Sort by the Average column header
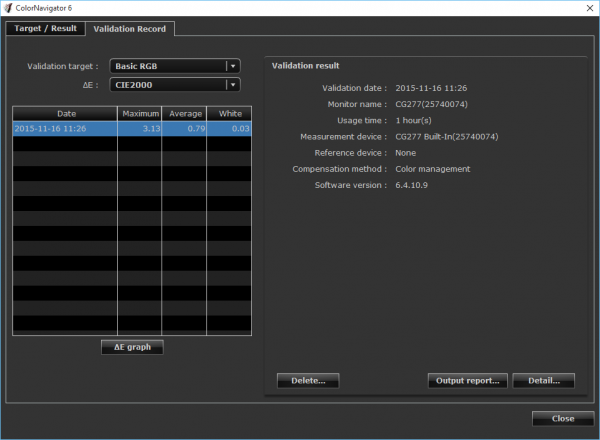The height and width of the screenshot is (440, 600). 184,114
